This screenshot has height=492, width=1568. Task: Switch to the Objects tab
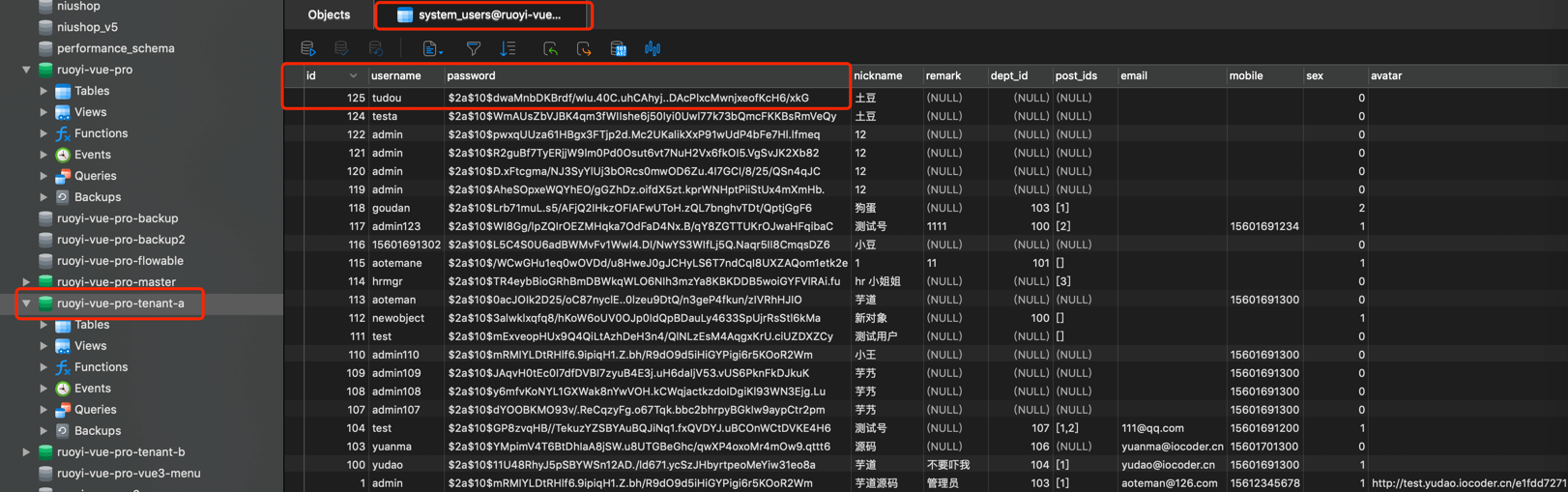coord(329,14)
